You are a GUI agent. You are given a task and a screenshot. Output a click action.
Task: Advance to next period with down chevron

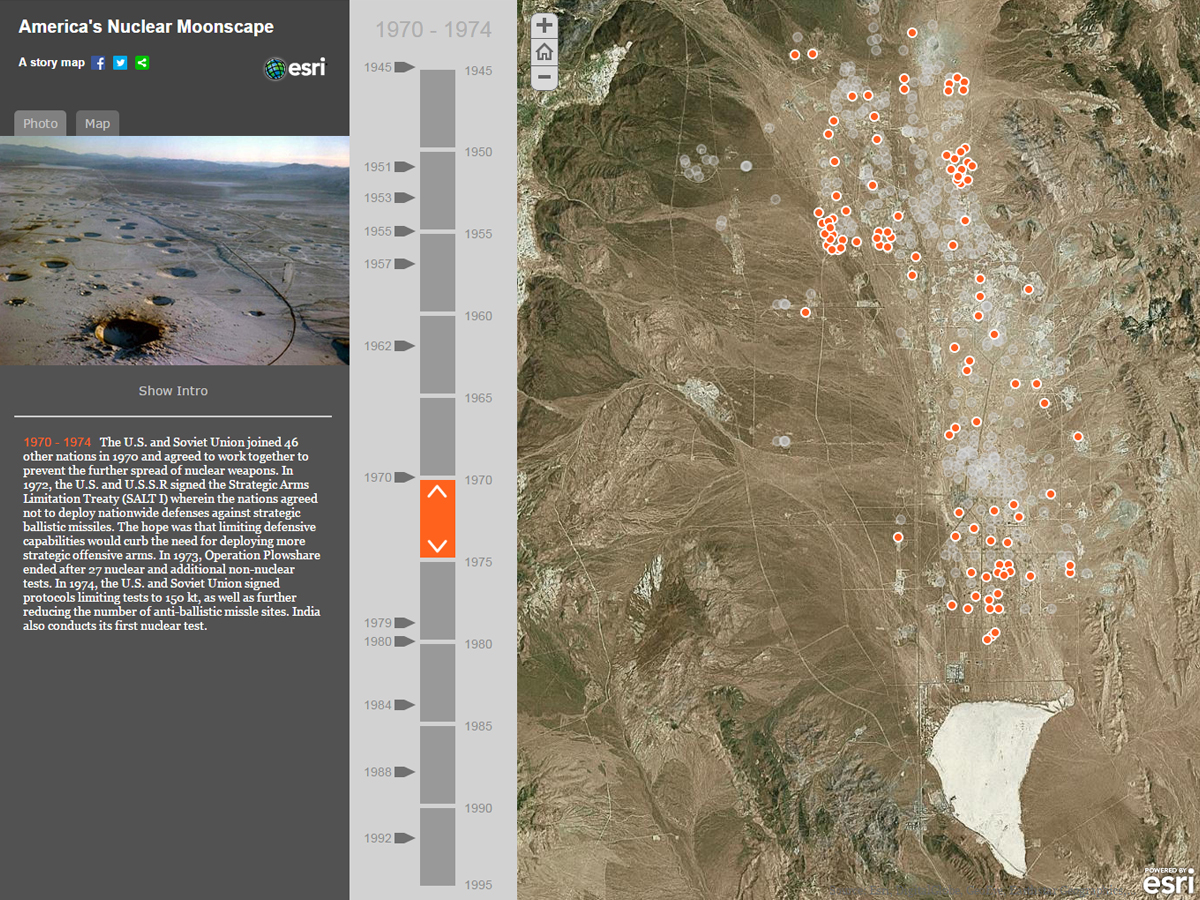[x=437, y=545]
